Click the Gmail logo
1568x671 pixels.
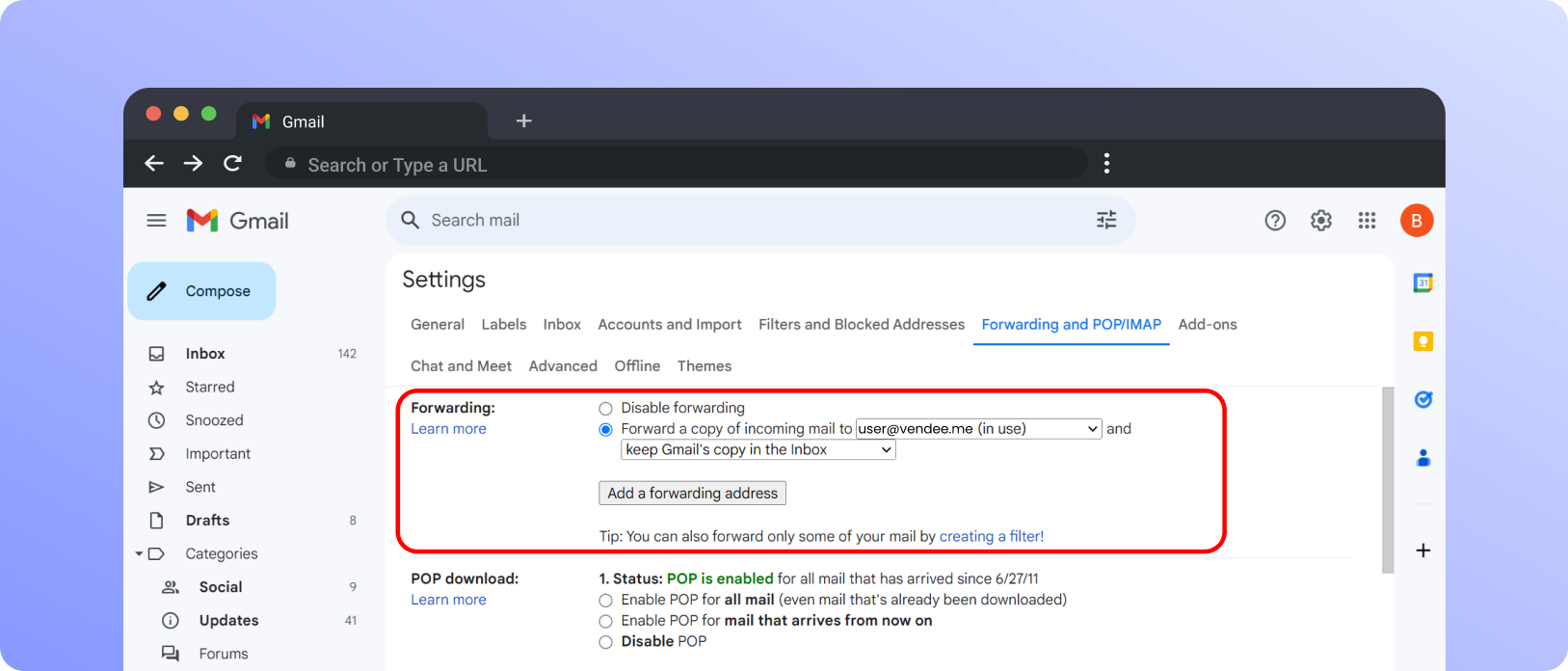coord(237,221)
